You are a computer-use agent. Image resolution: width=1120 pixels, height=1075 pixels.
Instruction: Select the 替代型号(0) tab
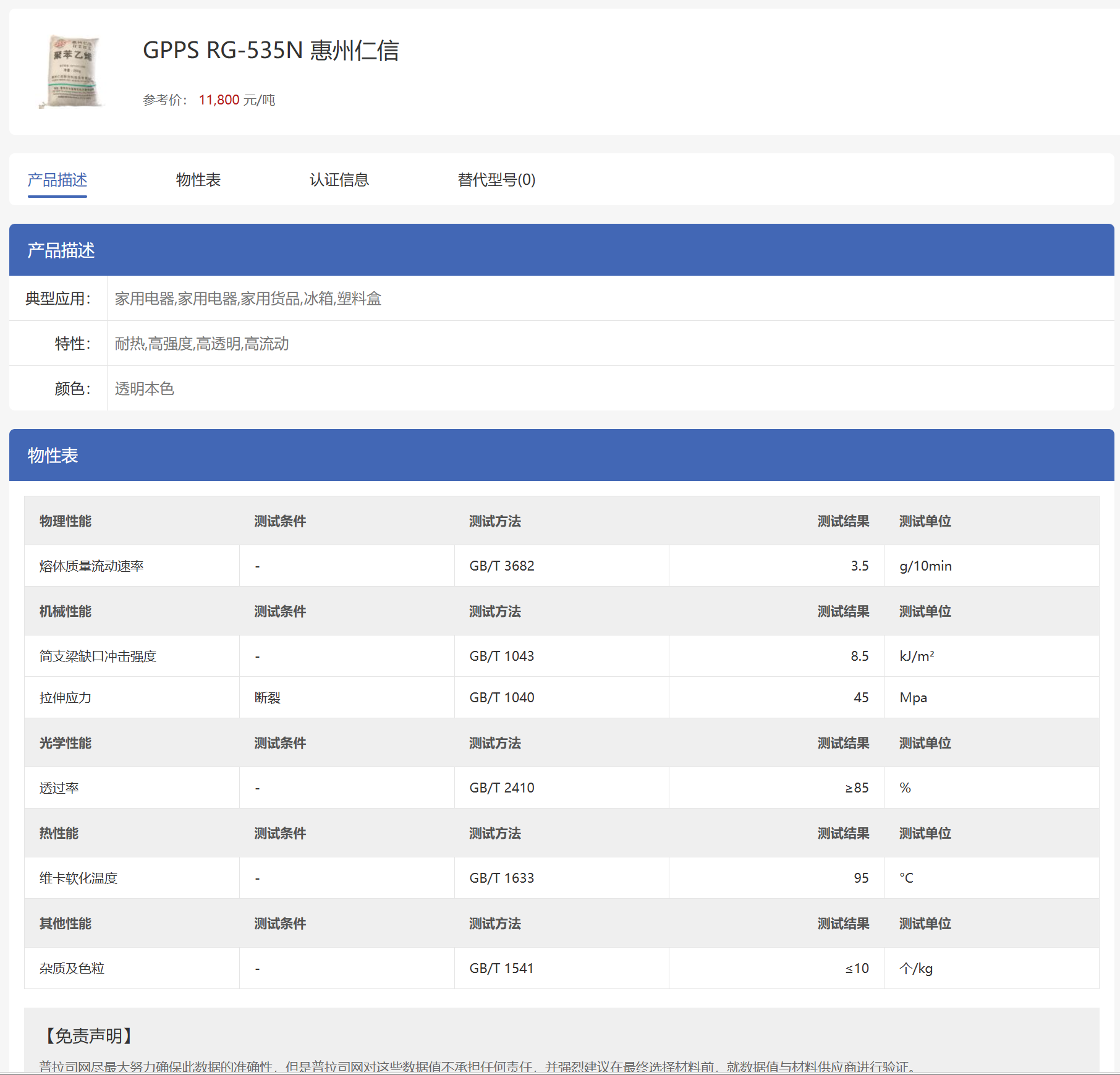pos(496,180)
